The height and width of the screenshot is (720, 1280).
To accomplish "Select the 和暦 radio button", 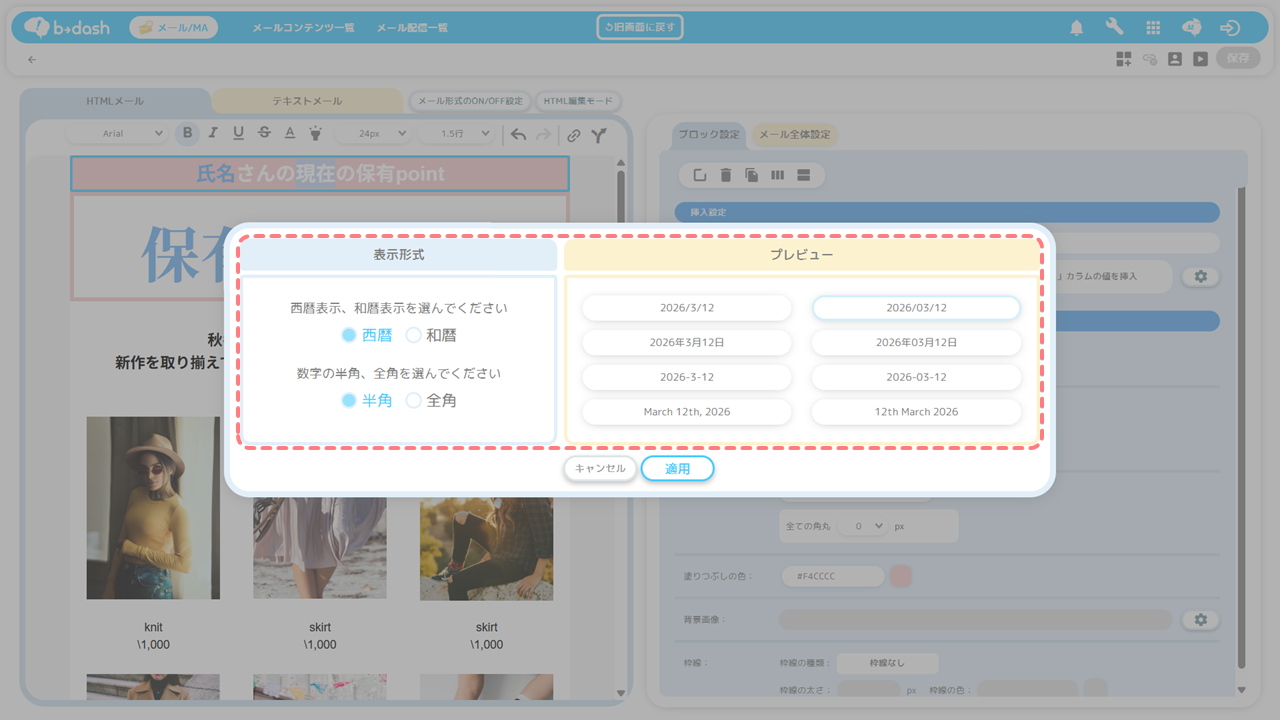I will tap(414, 336).
